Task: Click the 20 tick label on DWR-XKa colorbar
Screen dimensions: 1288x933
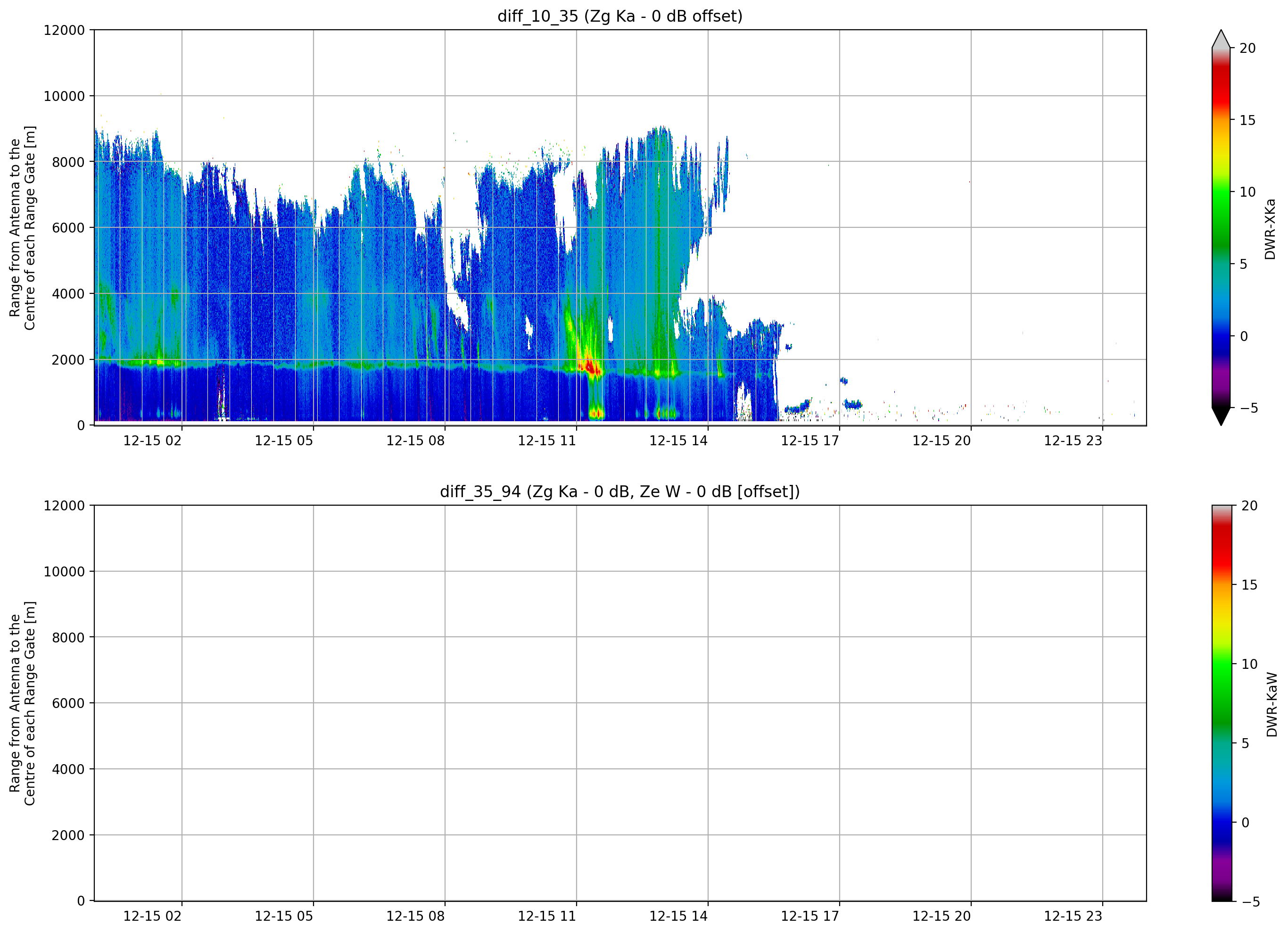Action: [x=1247, y=48]
